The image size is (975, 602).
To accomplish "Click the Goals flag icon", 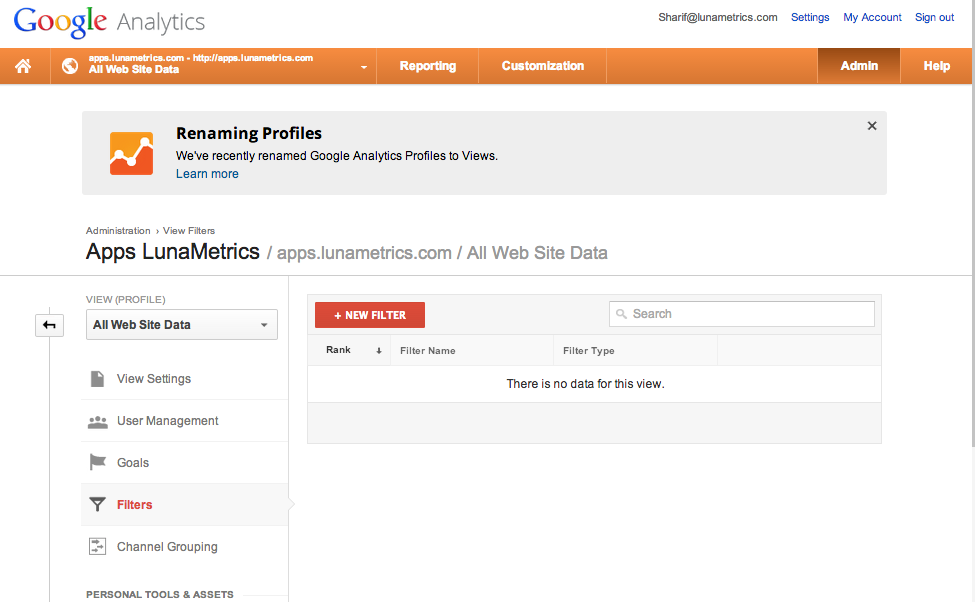I will [98, 462].
